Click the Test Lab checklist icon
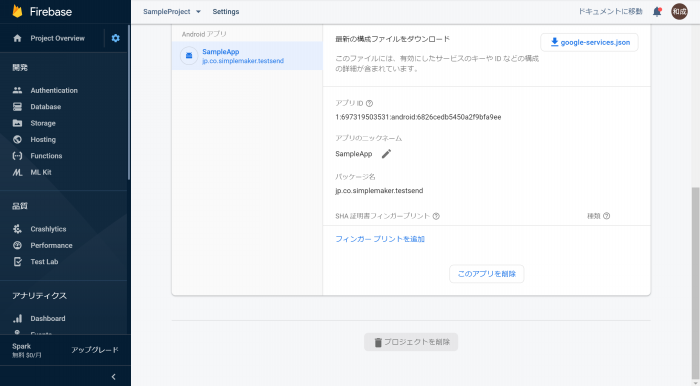Image resolution: width=700 pixels, height=386 pixels. 17,261
